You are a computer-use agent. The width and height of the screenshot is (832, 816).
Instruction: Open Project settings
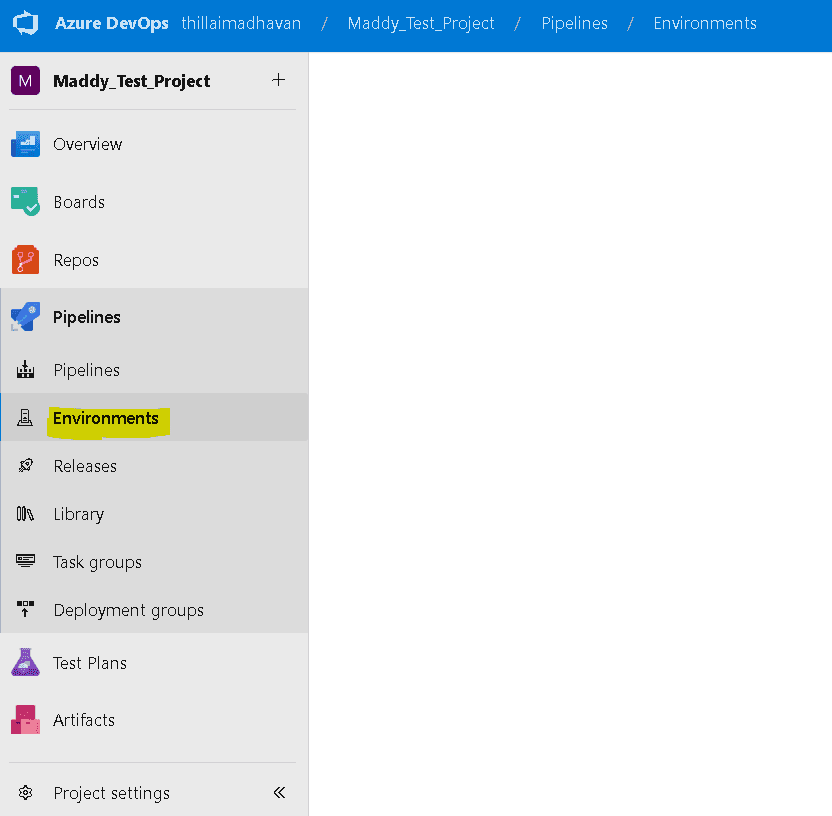coord(111,793)
